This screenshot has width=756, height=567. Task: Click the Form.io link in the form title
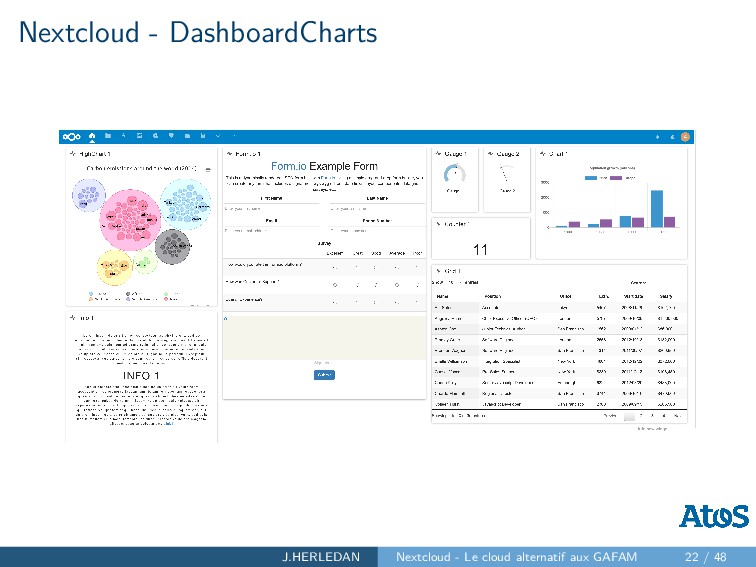(x=288, y=166)
